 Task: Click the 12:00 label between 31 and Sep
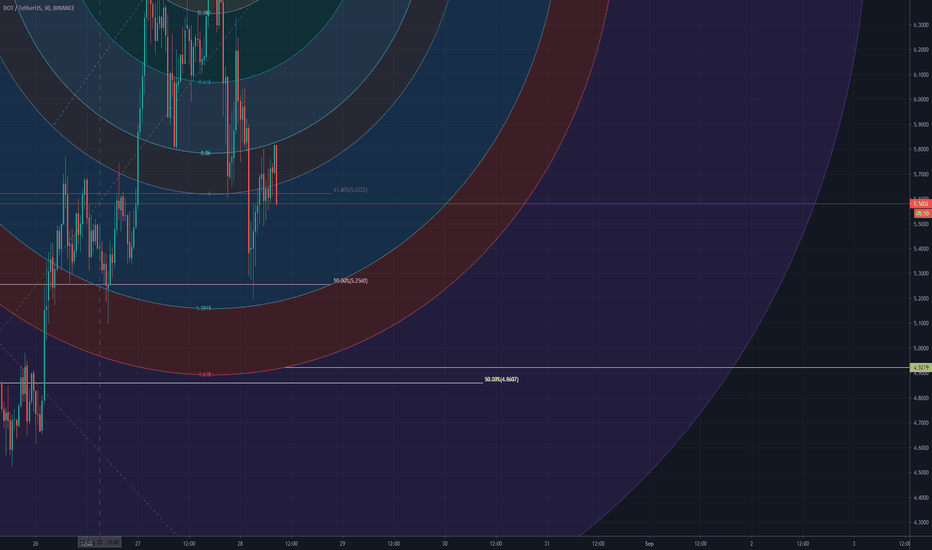(x=598, y=543)
